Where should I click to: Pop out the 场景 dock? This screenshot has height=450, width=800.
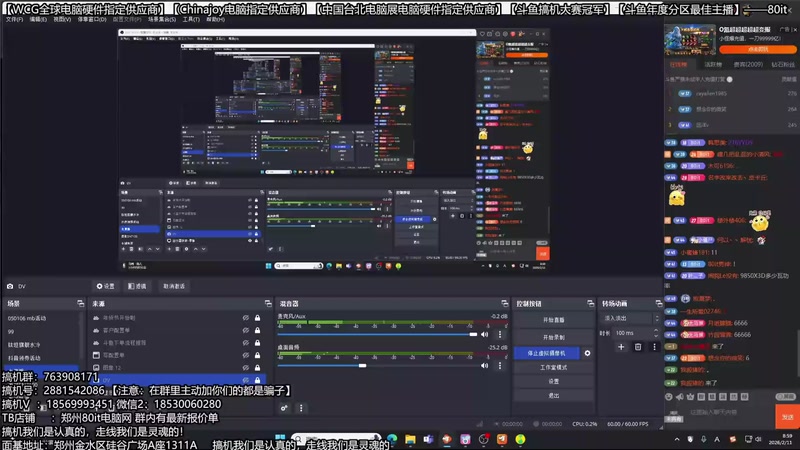point(80,304)
